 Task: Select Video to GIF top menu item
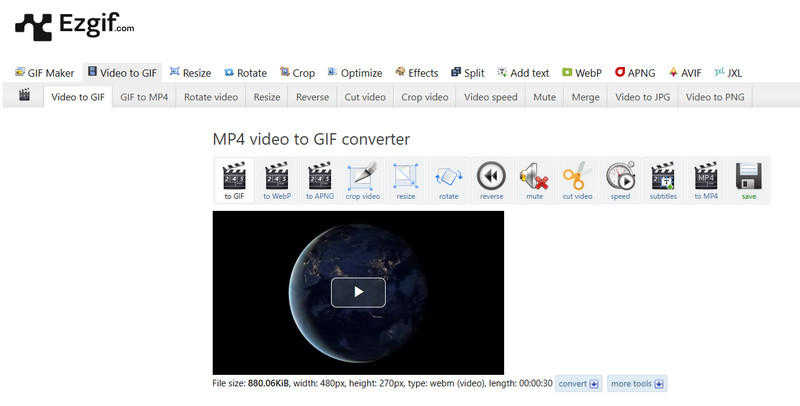point(122,73)
